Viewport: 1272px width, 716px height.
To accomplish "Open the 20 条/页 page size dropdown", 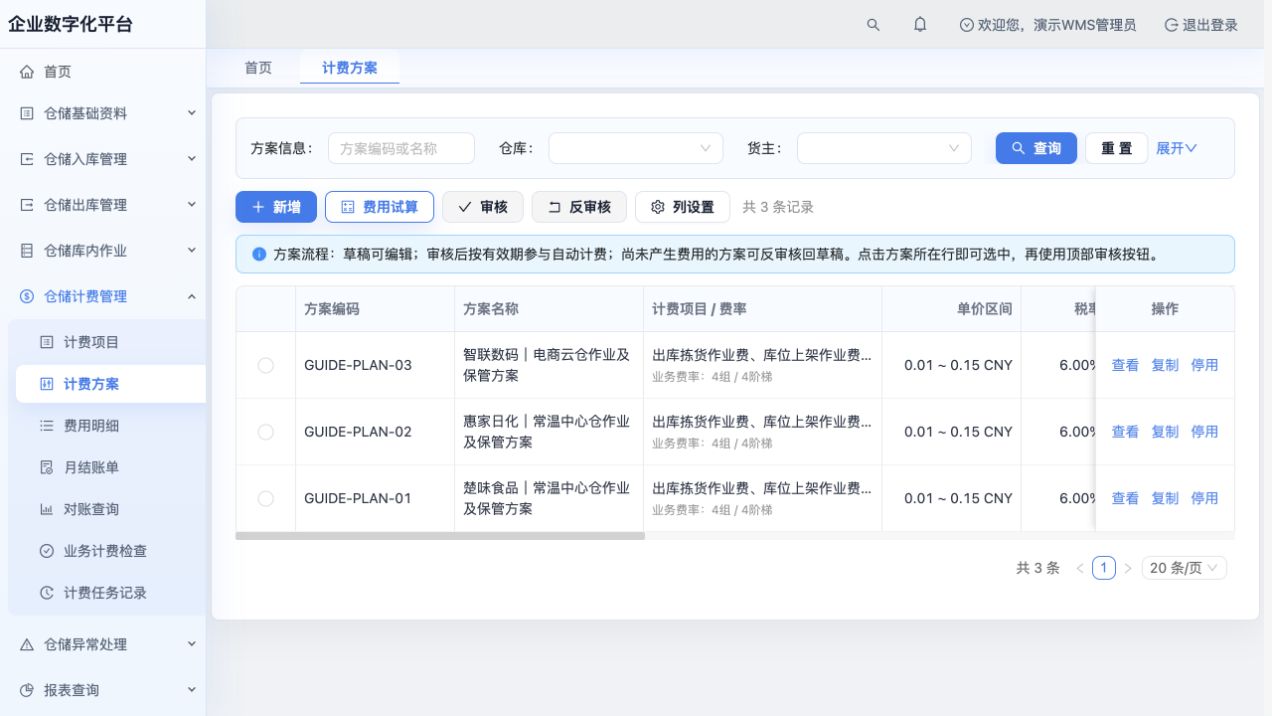I will click(1184, 568).
